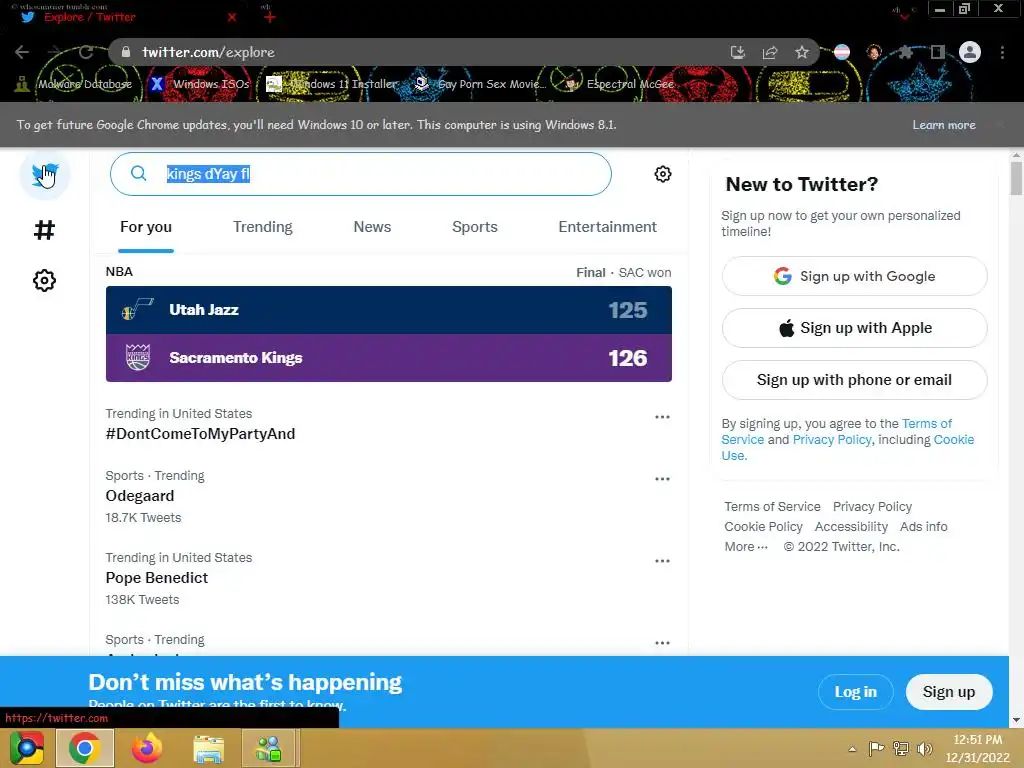The width and height of the screenshot is (1024, 768).
Task: Open the Ads info footer link
Action: click(923, 526)
